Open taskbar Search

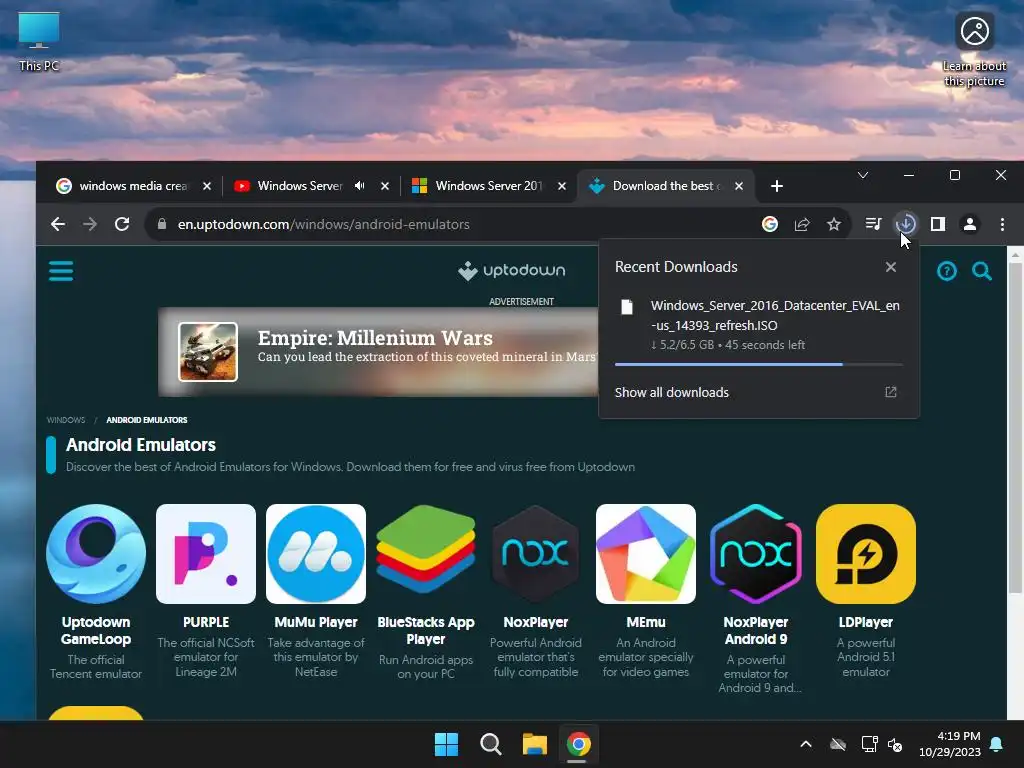point(490,744)
